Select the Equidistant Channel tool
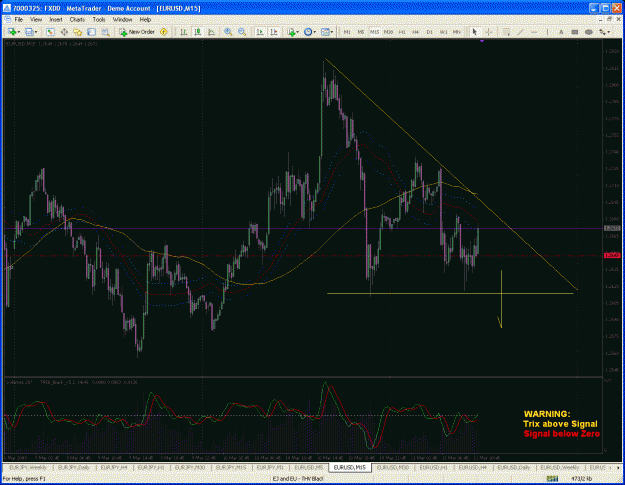Viewport: 625px width, 485px height. click(506, 32)
